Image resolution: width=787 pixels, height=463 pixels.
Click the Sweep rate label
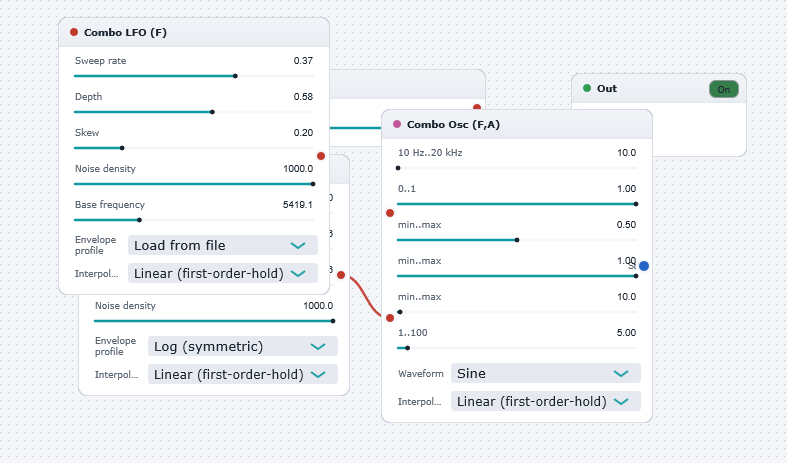click(x=100, y=61)
